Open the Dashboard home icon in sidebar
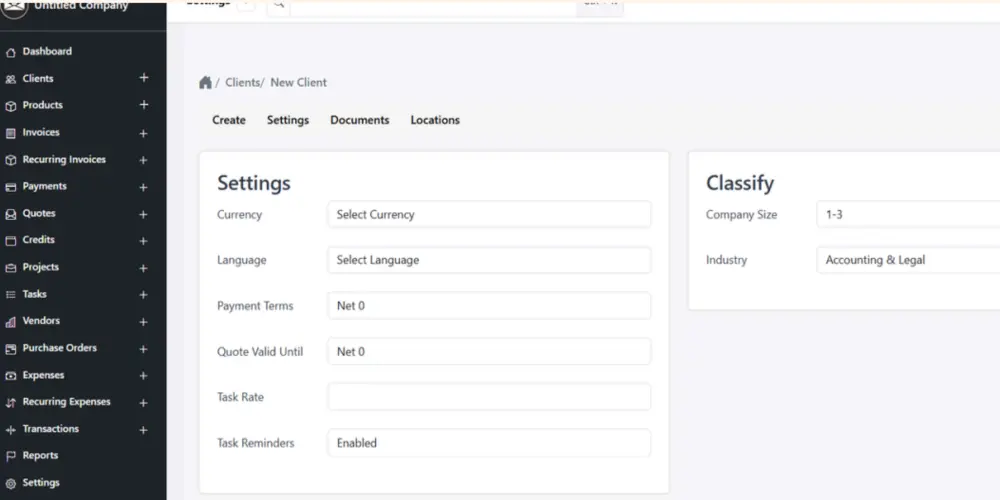1000x500 pixels. coord(10,52)
